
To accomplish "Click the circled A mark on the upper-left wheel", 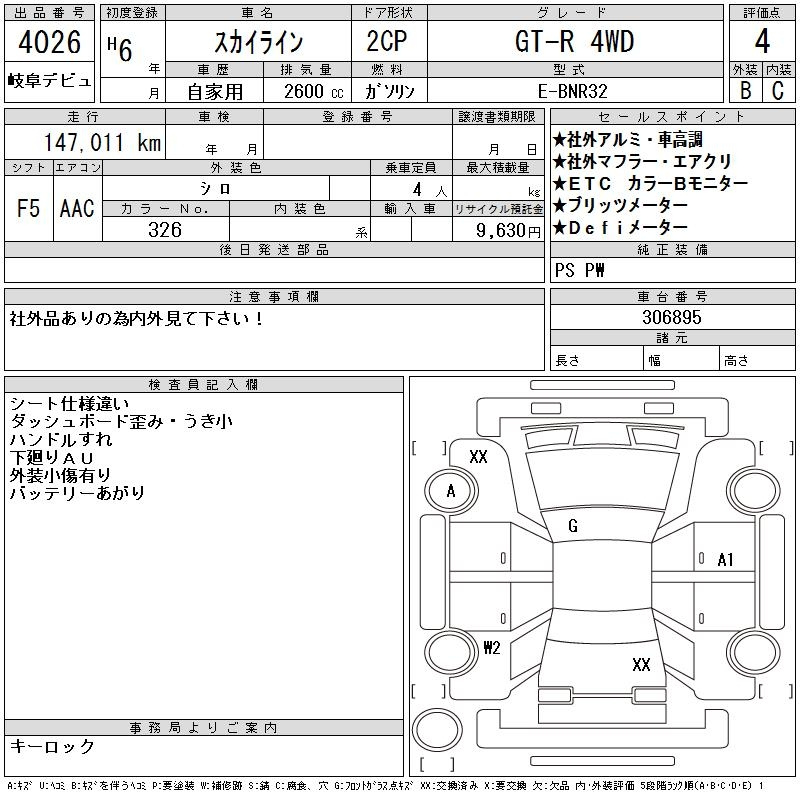I will tap(451, 491).
